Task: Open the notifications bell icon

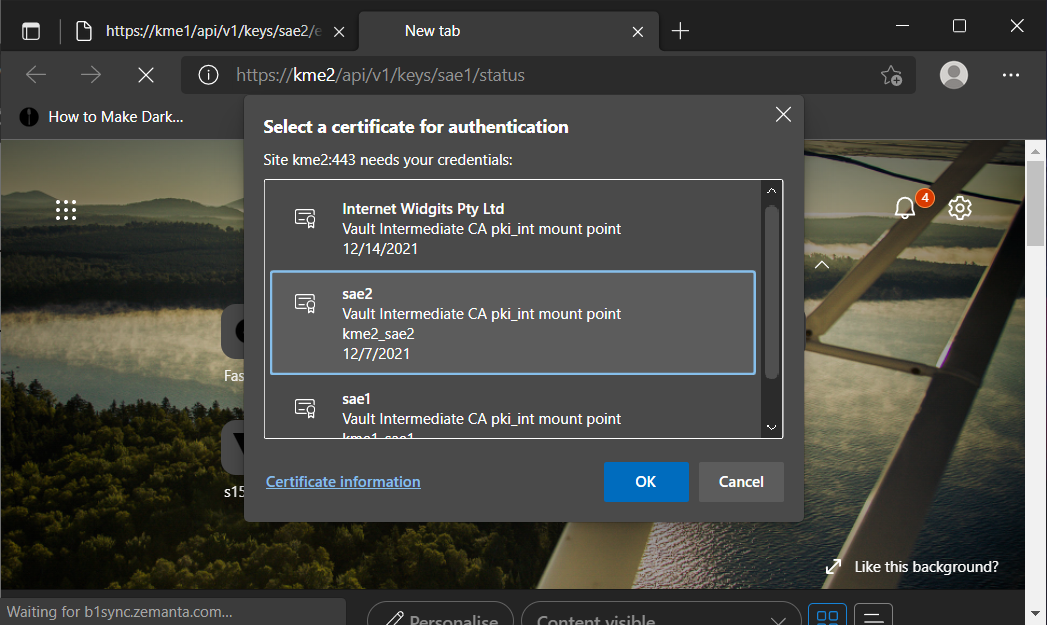Action: [905, 208]
